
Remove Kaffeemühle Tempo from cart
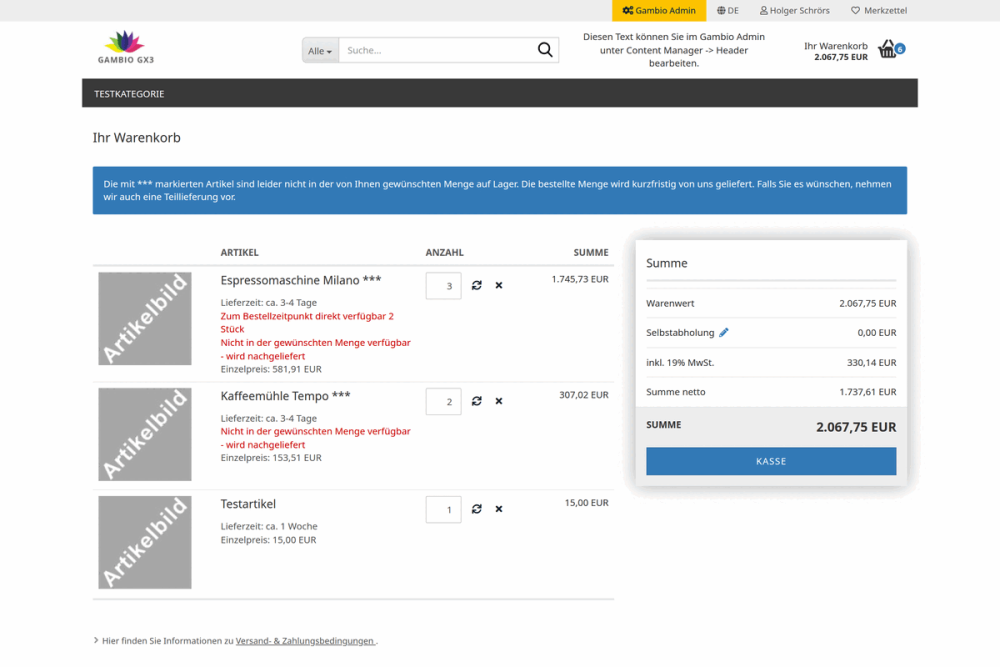click(499, 401)
